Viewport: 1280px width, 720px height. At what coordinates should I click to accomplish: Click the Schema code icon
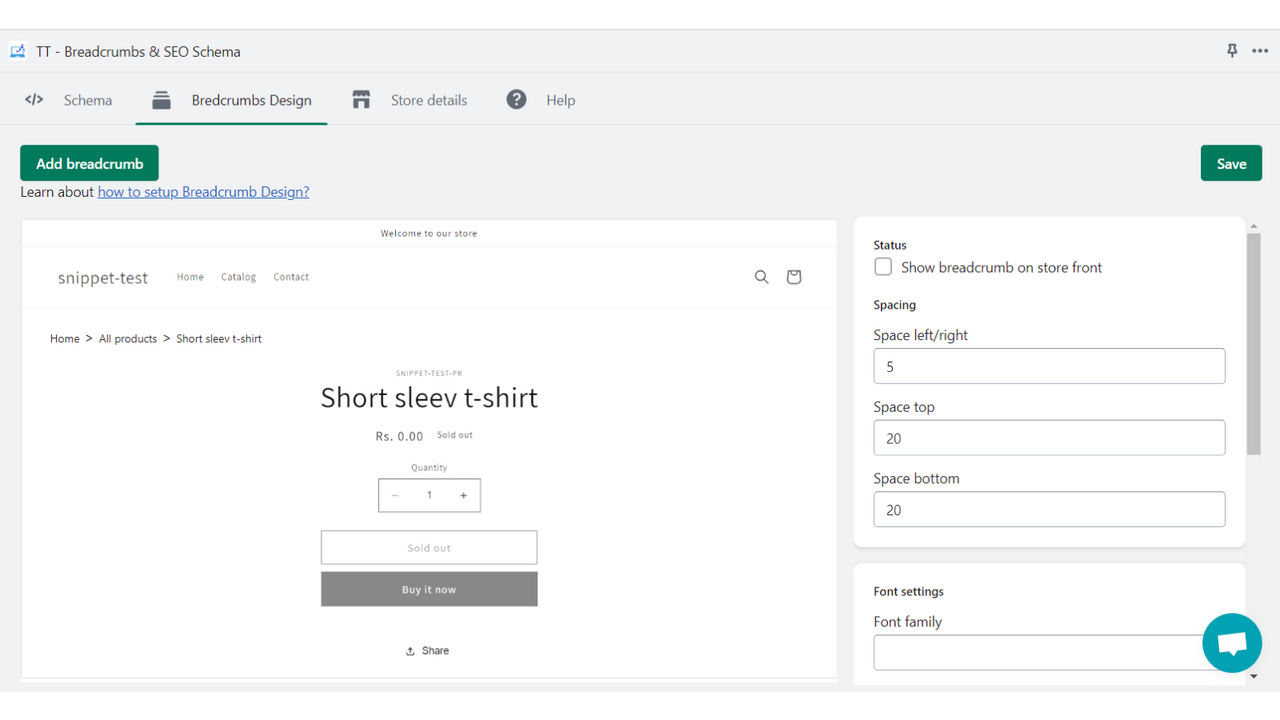(x=33, y=99)
